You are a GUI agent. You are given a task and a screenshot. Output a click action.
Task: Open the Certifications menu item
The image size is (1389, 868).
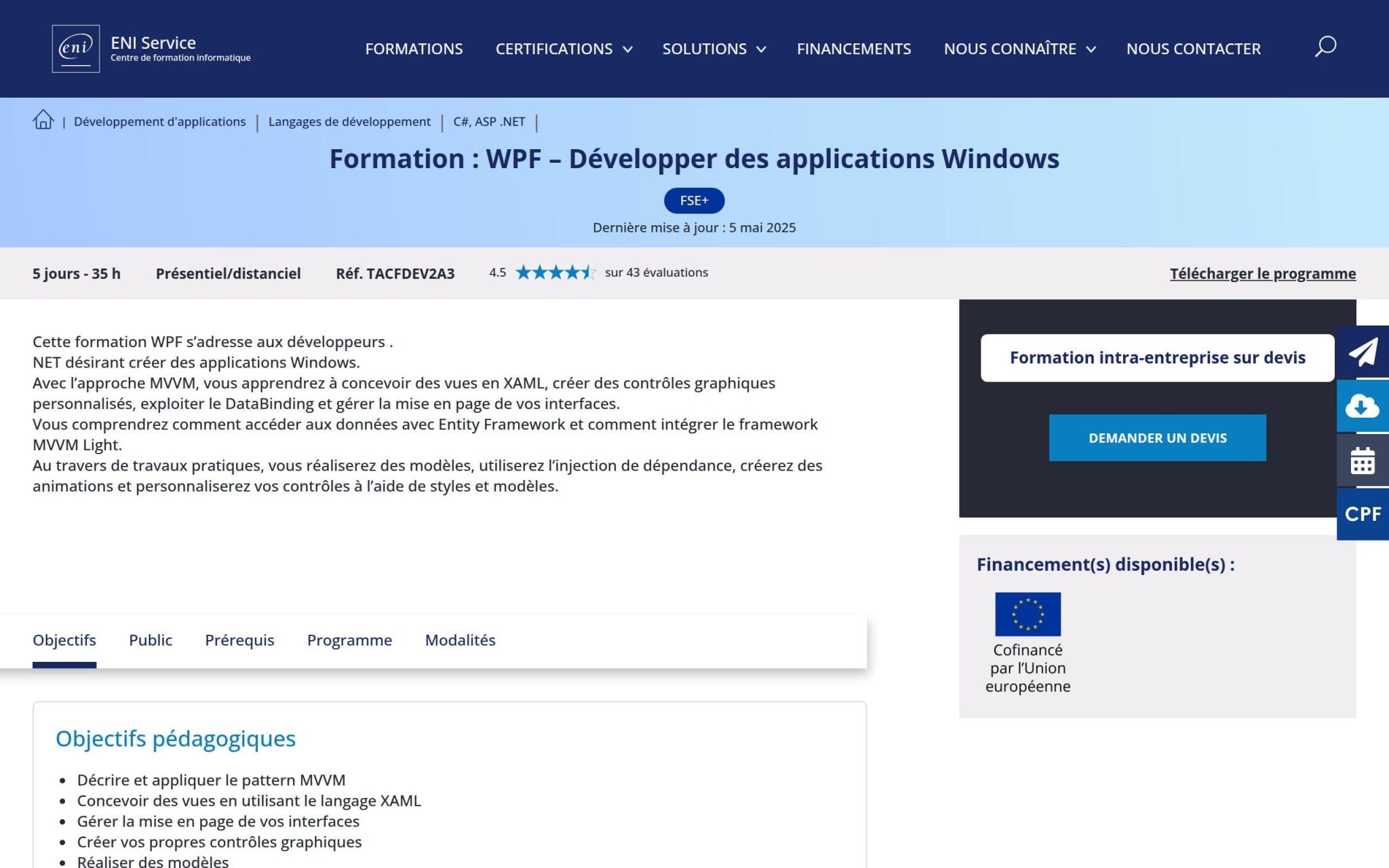tap(553, 49)
